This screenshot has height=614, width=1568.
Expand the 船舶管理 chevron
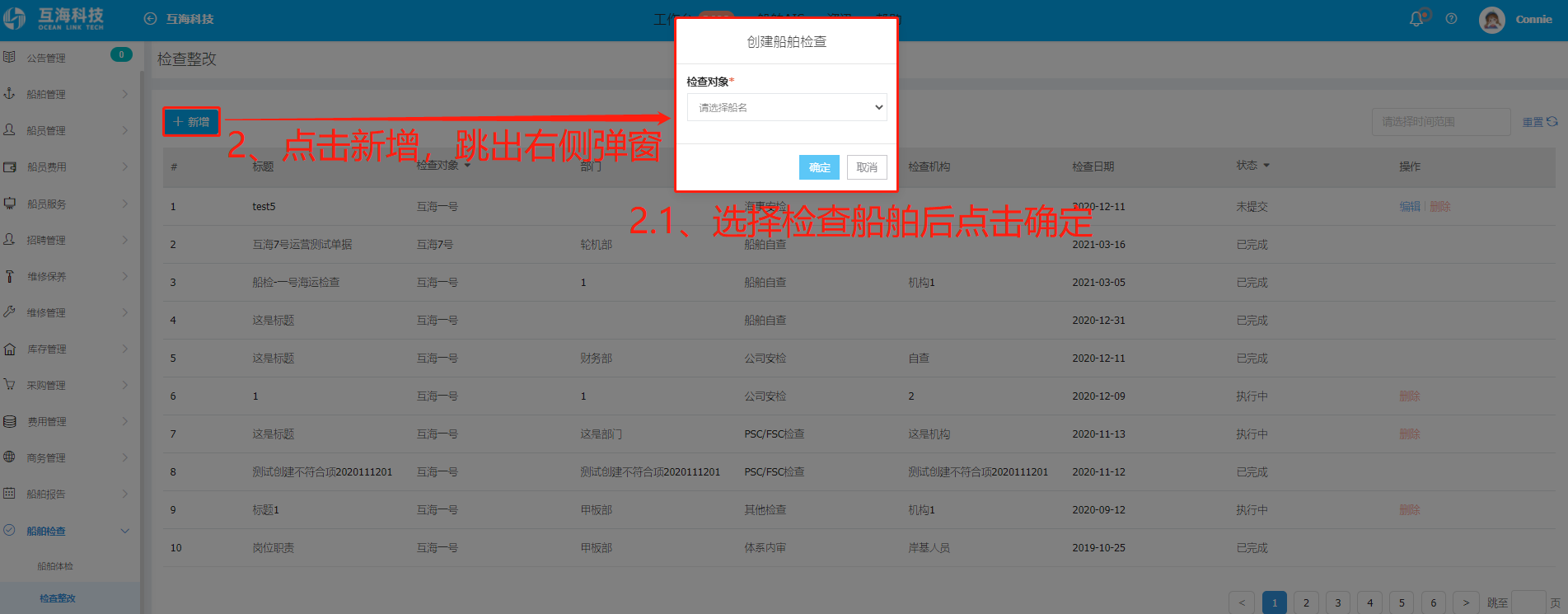click(x=125, y=94)
